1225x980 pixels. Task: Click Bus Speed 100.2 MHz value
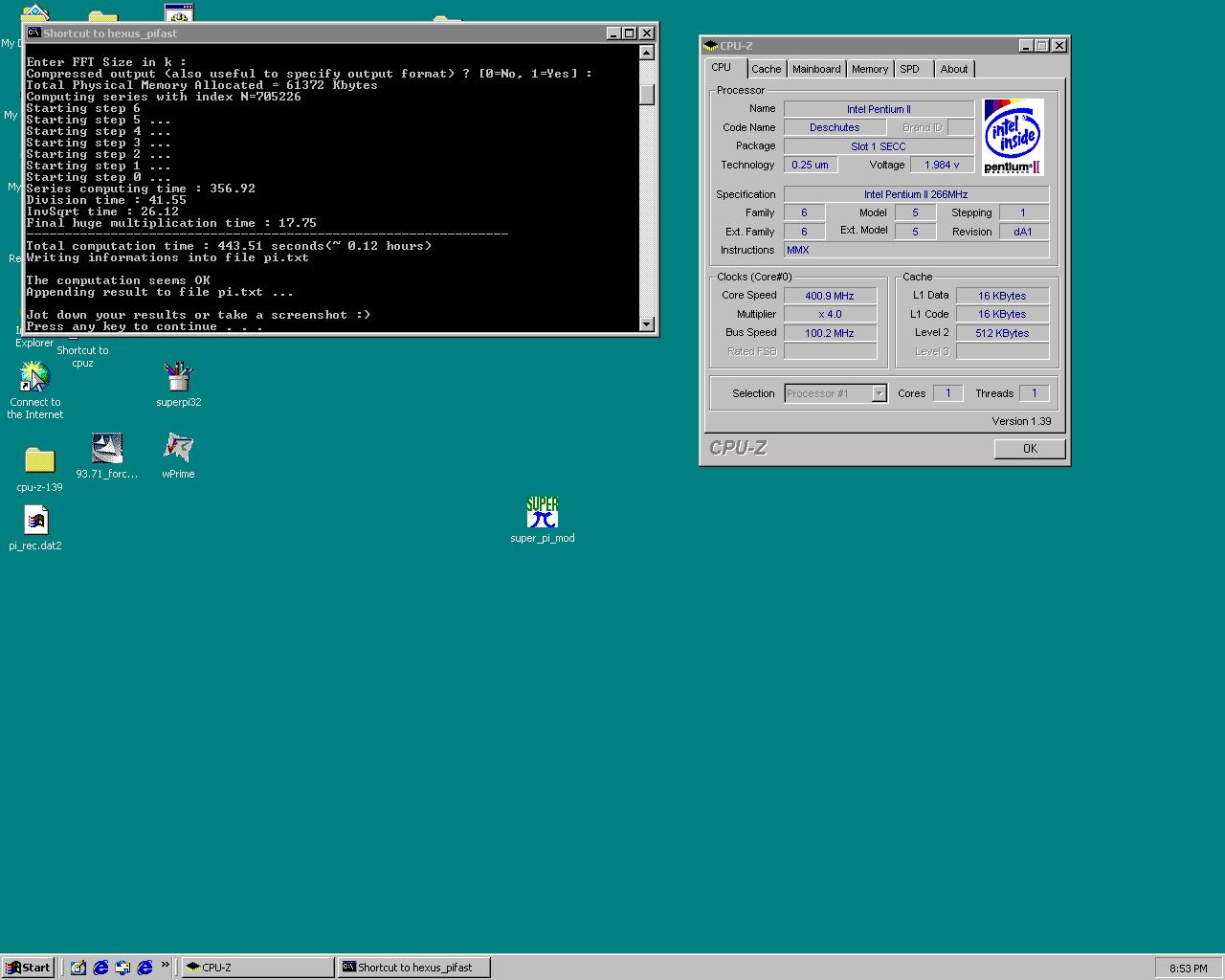830,333
